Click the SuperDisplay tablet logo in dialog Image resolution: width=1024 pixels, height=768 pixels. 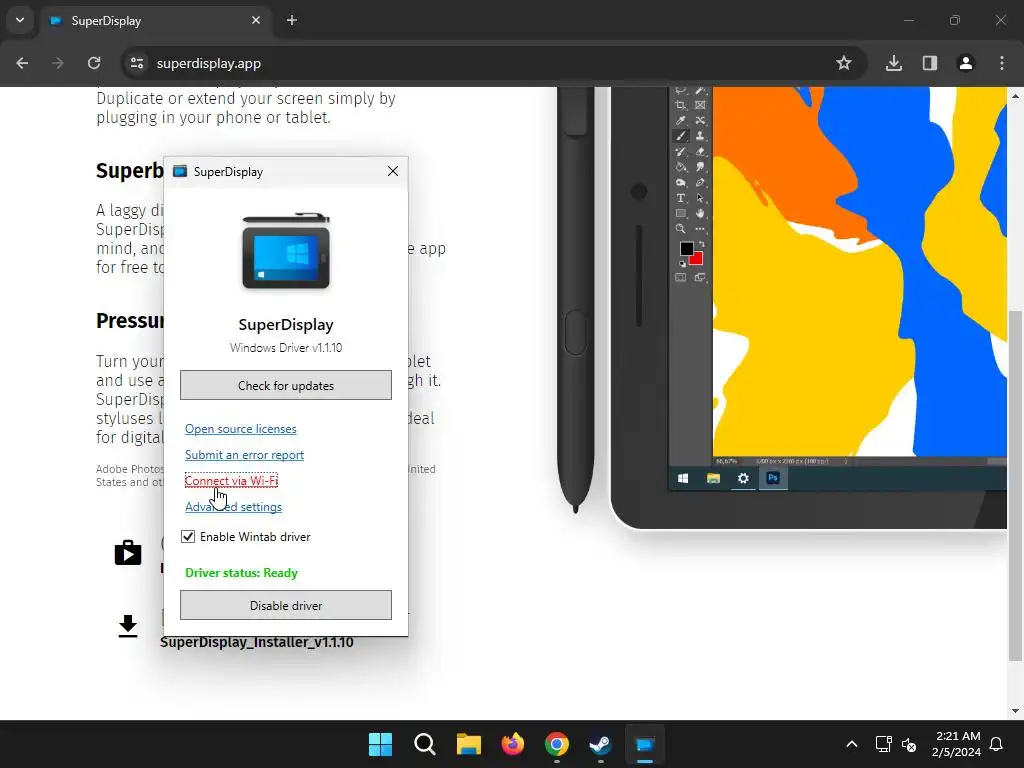click(x=286, y=251)
